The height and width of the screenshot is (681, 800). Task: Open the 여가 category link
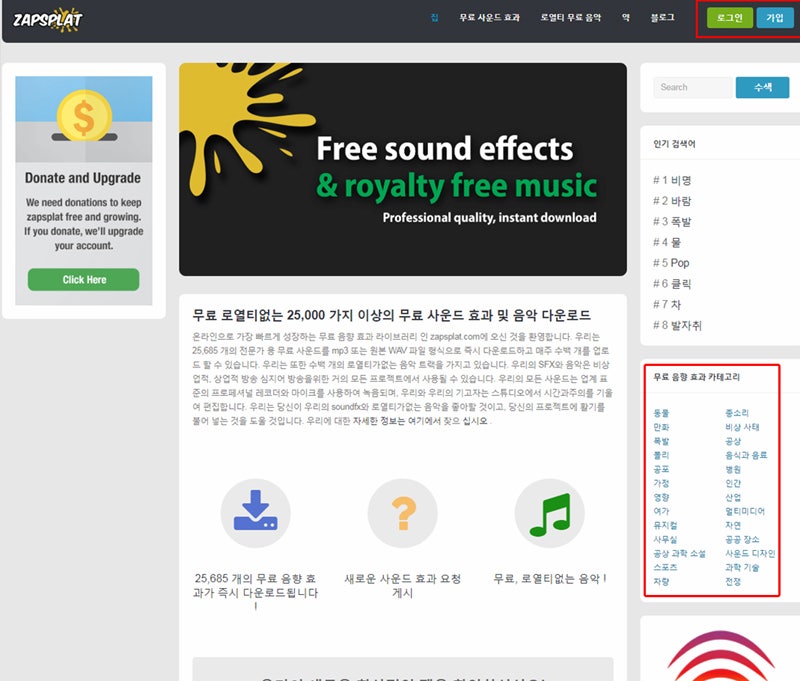click(x=661, y=511)
